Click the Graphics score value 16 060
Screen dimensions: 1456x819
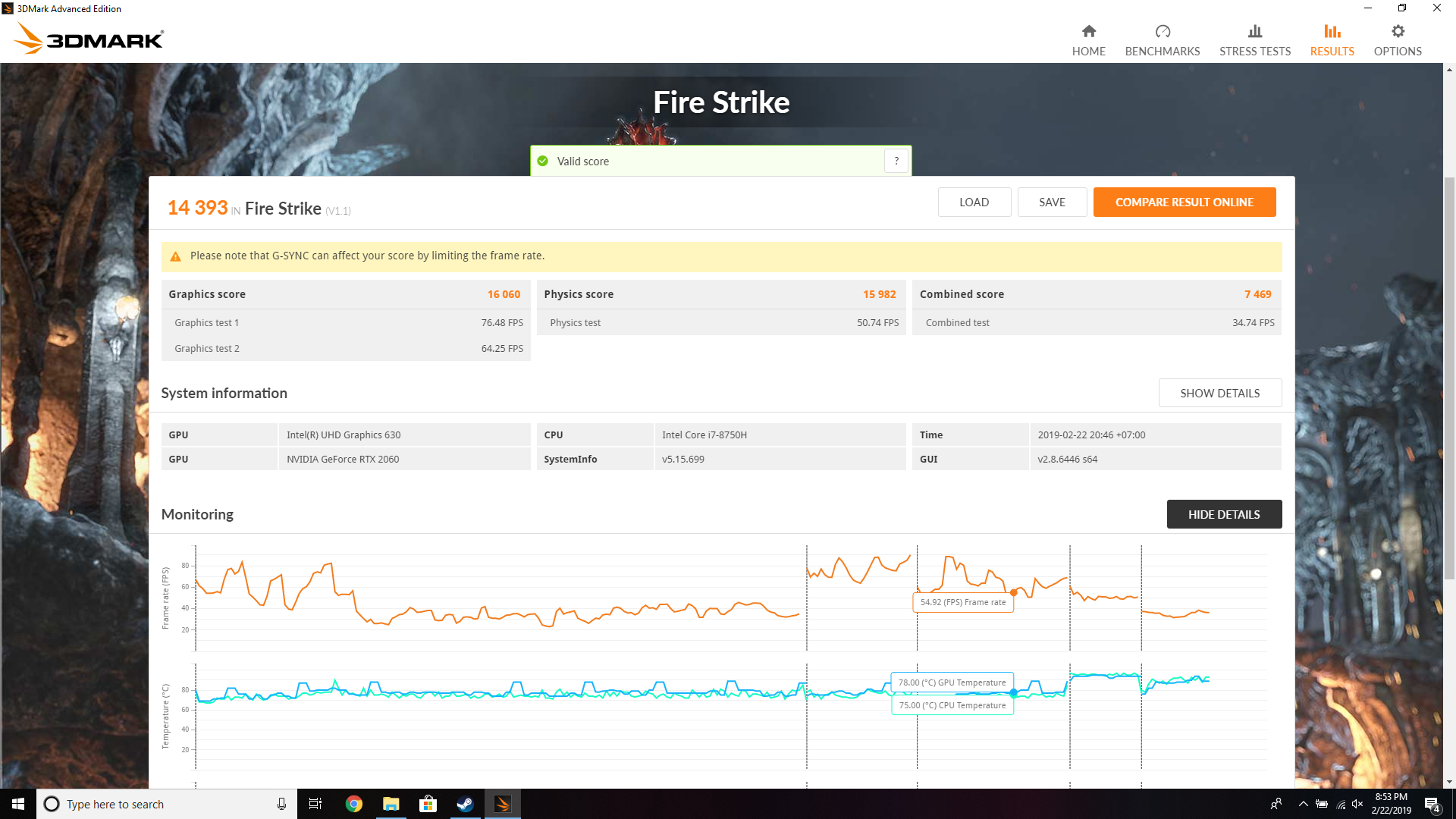click(x=504, y=294)
